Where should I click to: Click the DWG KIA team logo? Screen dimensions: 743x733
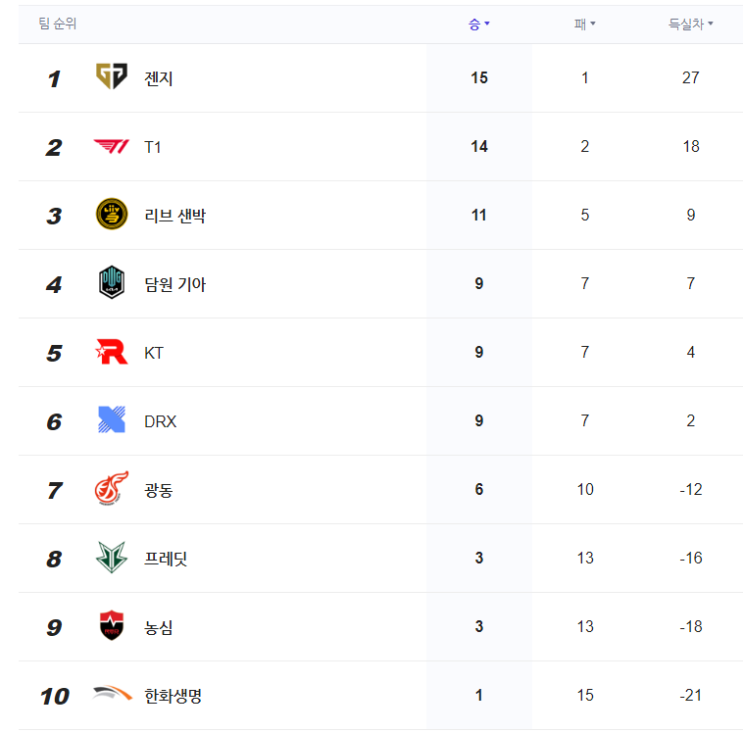[111, 284]
